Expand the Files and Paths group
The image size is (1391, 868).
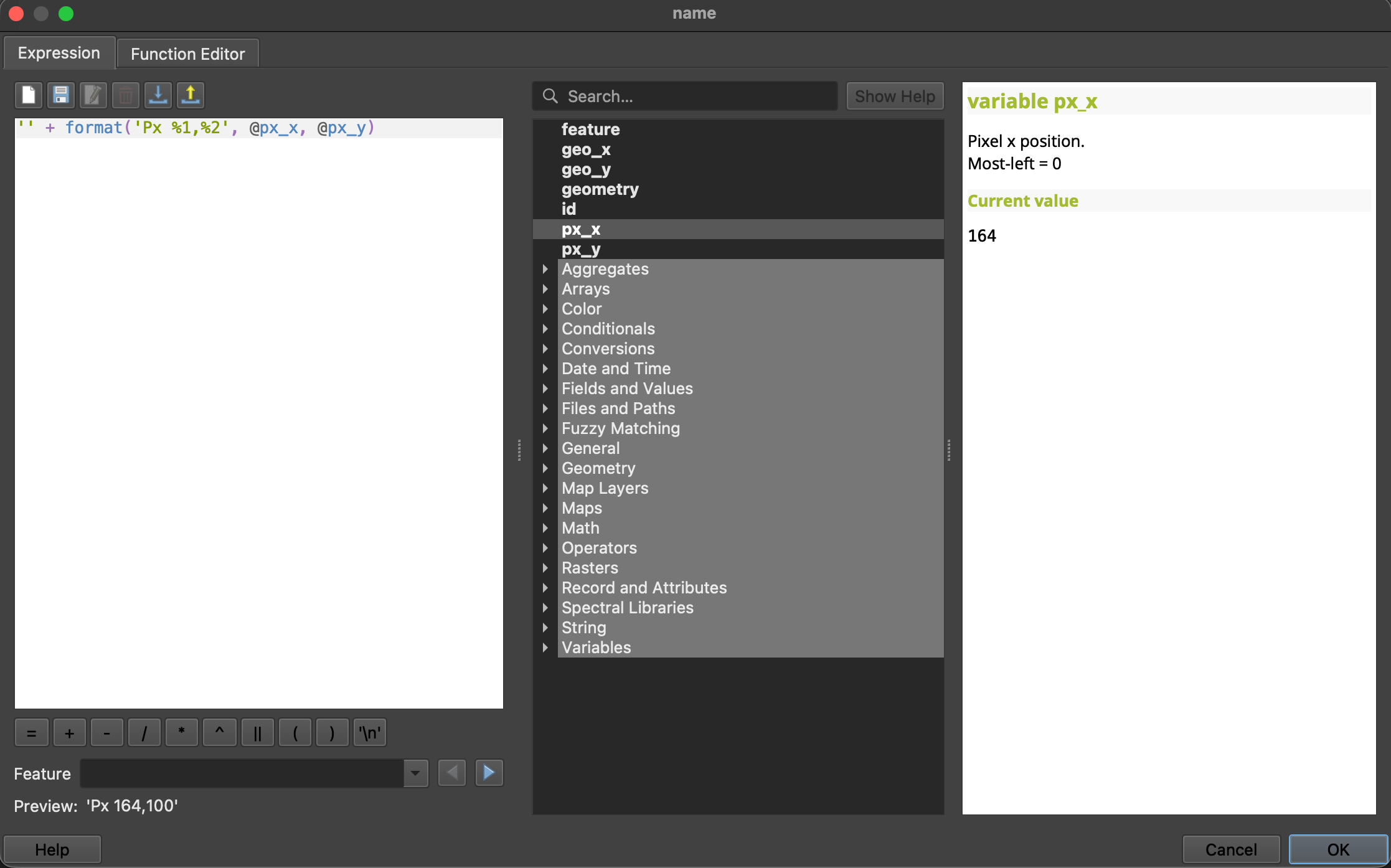pos(545,408)
